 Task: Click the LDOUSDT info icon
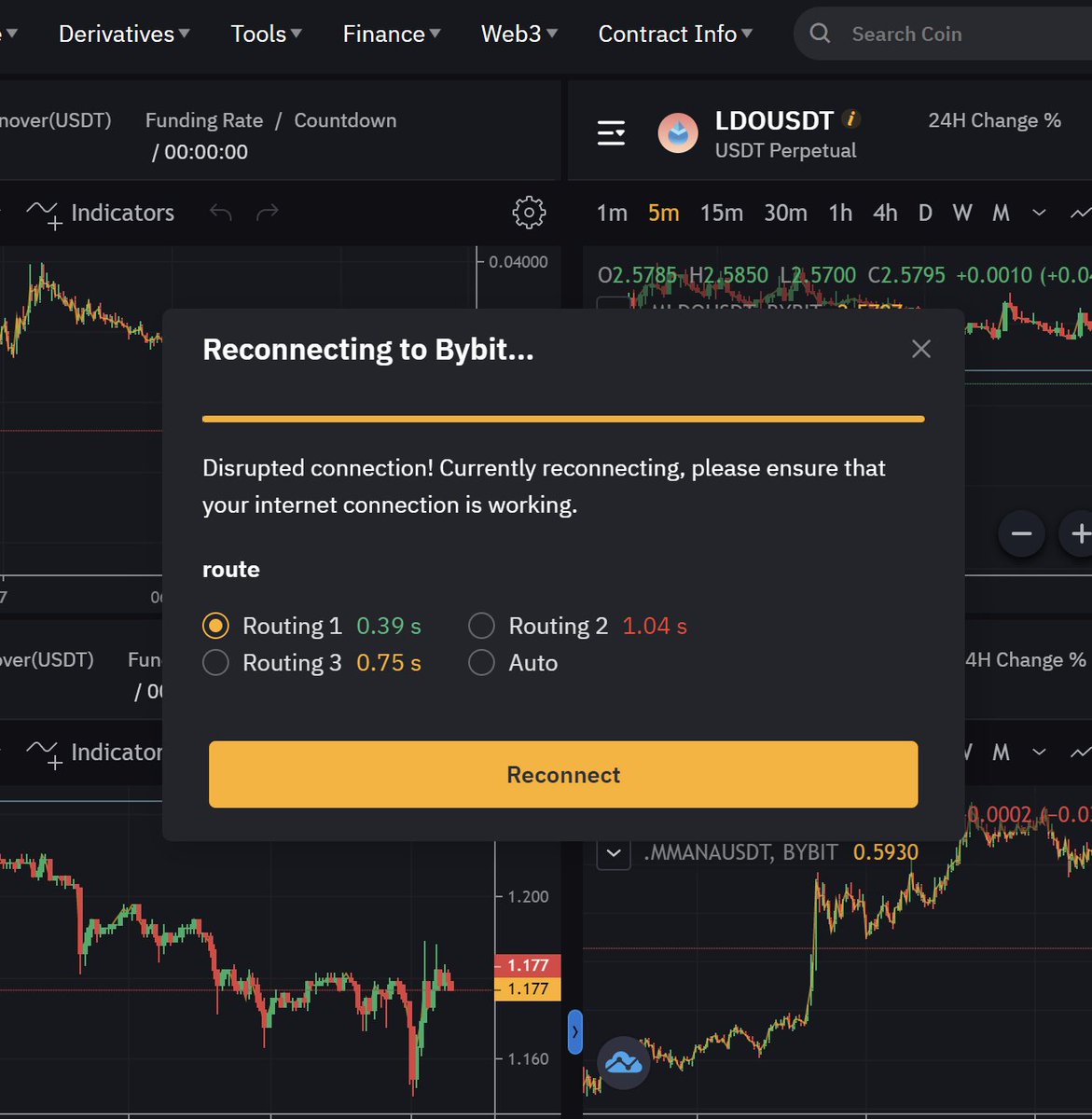pyautogui.click(x=850, y=118)
